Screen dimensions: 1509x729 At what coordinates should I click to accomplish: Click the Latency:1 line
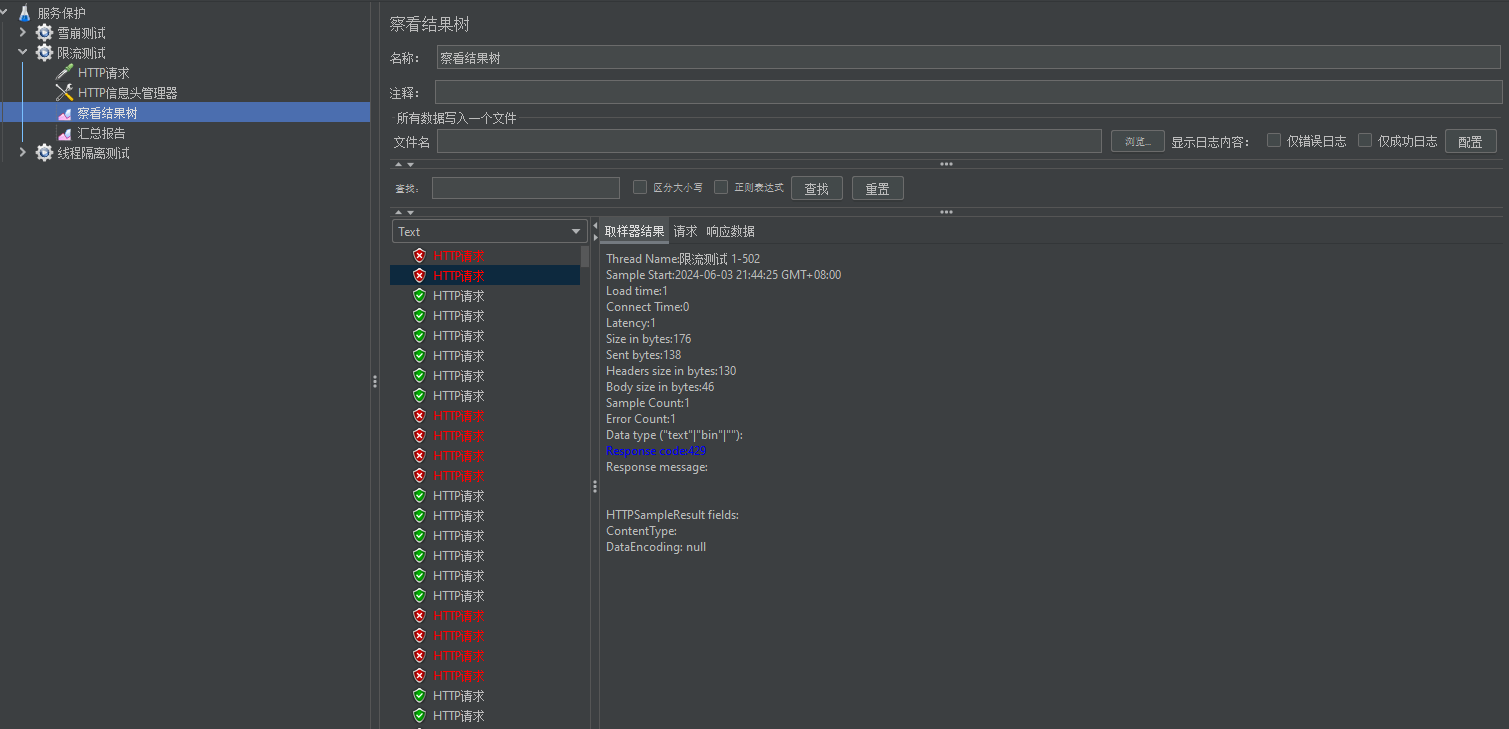pyautogui.click(x=631, y=323)
